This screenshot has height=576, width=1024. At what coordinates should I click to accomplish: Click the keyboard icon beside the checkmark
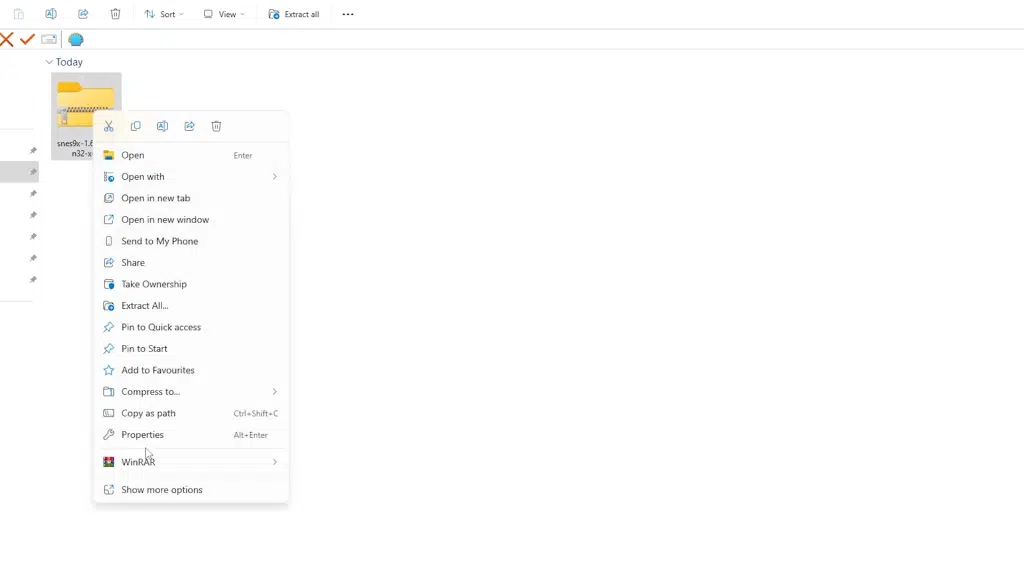pyautogui.click(x=49, y=40)
